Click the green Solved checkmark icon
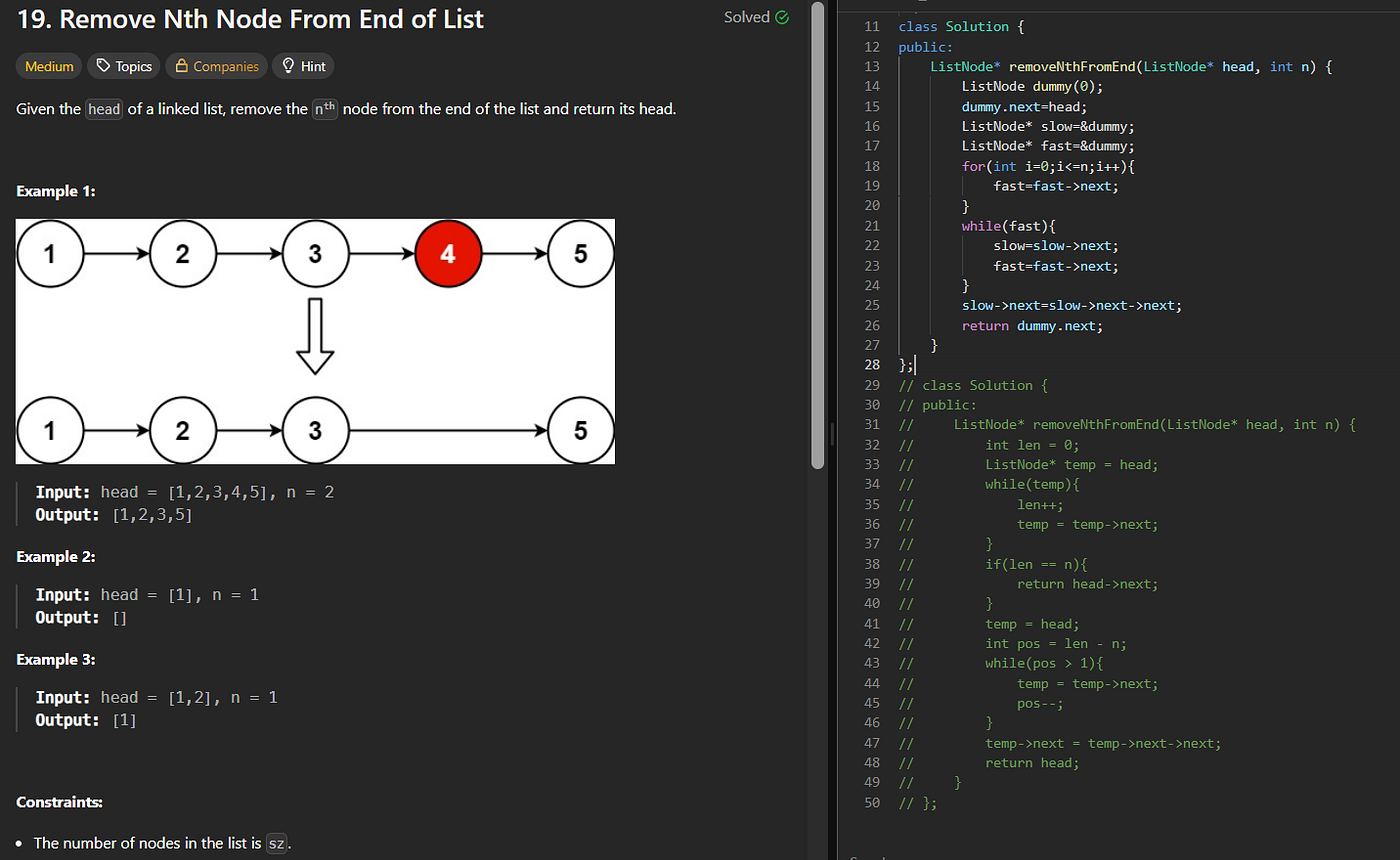Image resolution: width=1400 pixels, height=860 pixels. 782,17
